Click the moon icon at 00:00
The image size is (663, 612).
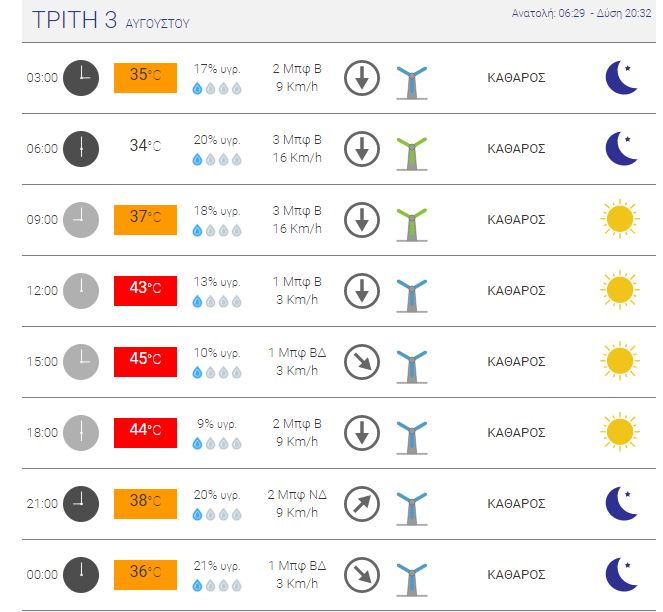(x=621, y=575)
